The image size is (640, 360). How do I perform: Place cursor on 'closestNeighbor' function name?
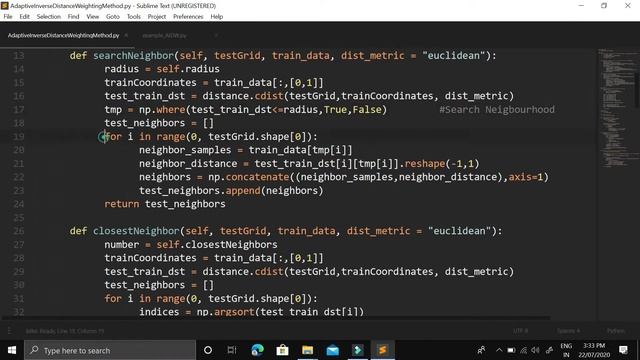[136, 231]
